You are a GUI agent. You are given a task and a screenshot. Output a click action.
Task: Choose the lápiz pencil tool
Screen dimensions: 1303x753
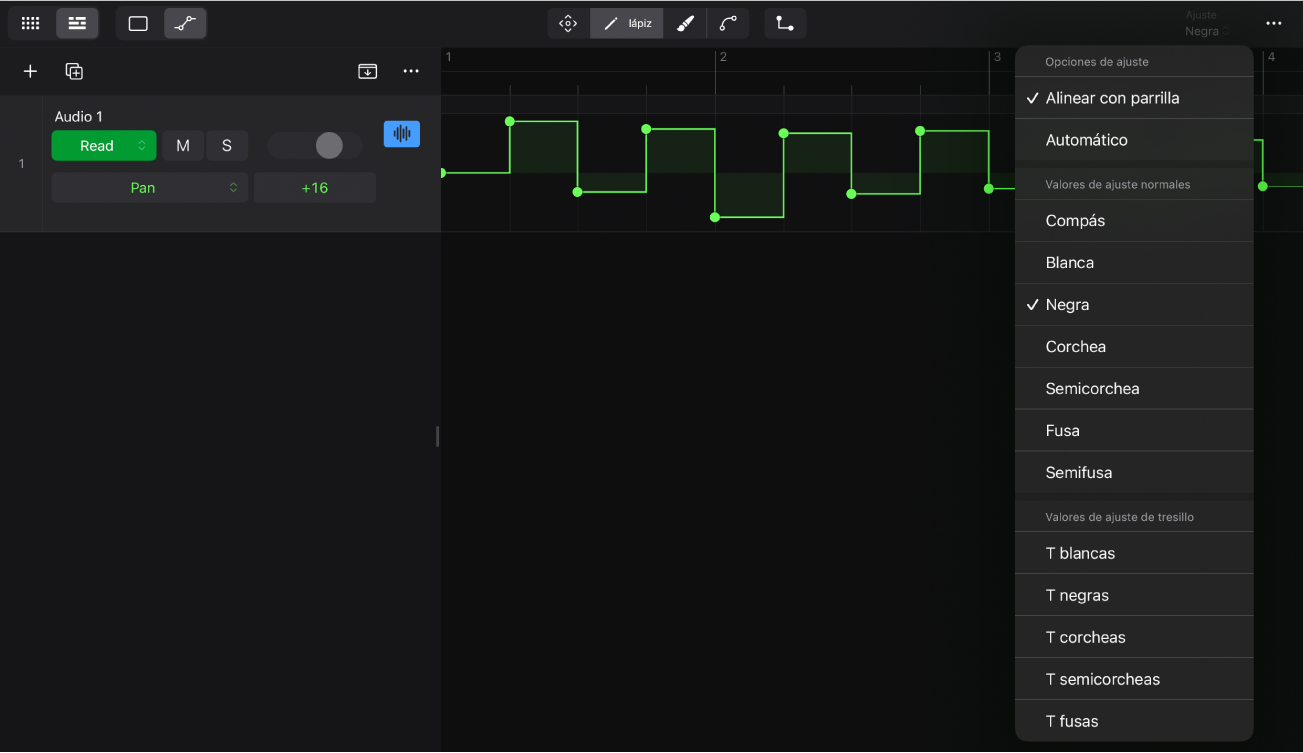pos(627,23)
